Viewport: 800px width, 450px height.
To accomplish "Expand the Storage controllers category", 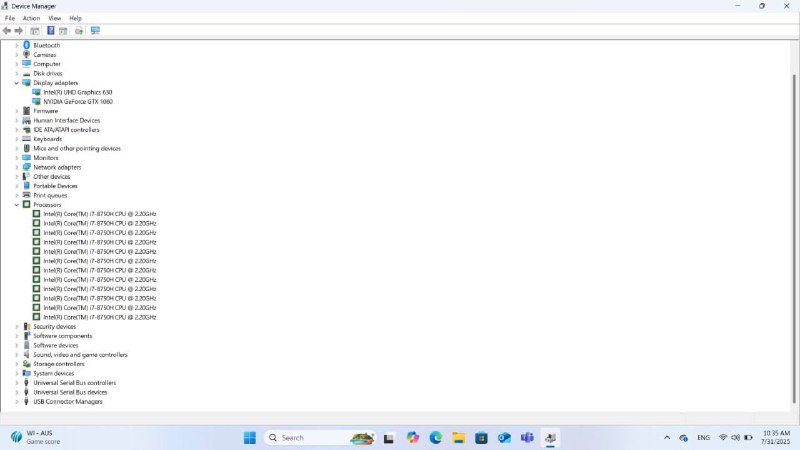I will [x=16, y=364].
